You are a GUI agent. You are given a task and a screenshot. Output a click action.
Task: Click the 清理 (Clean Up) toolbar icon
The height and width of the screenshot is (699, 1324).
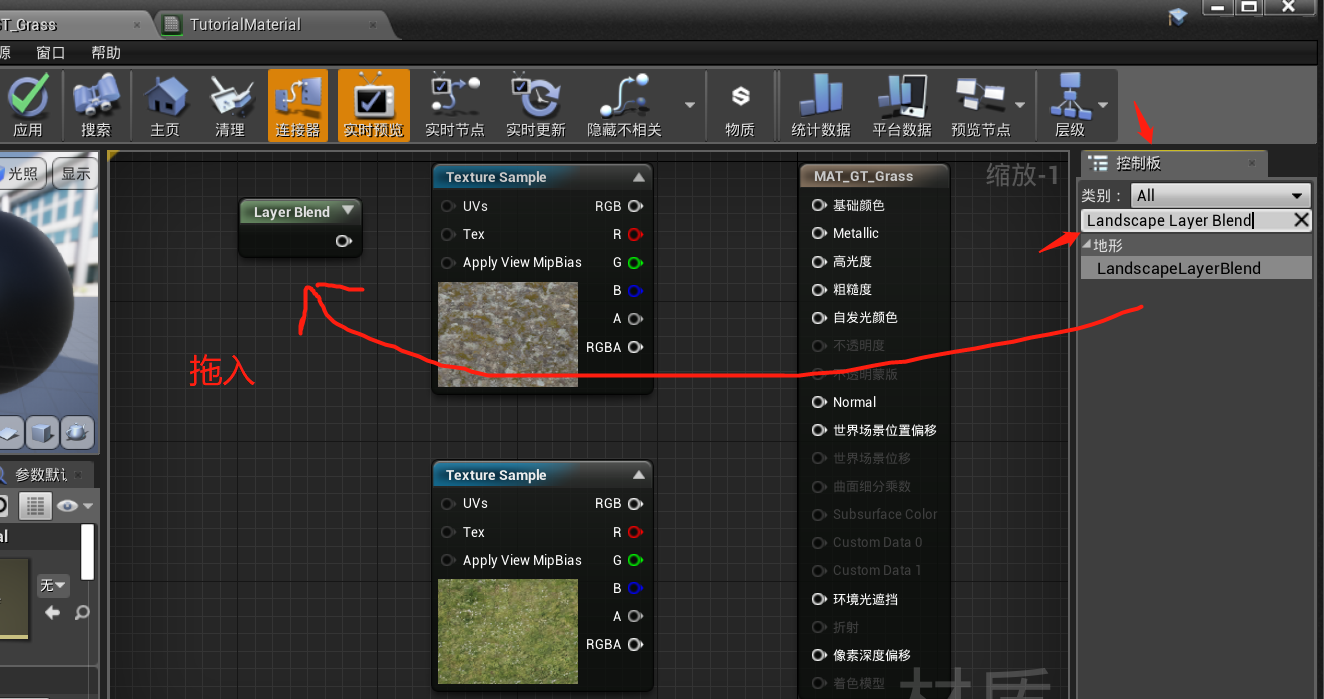point(230,105)
